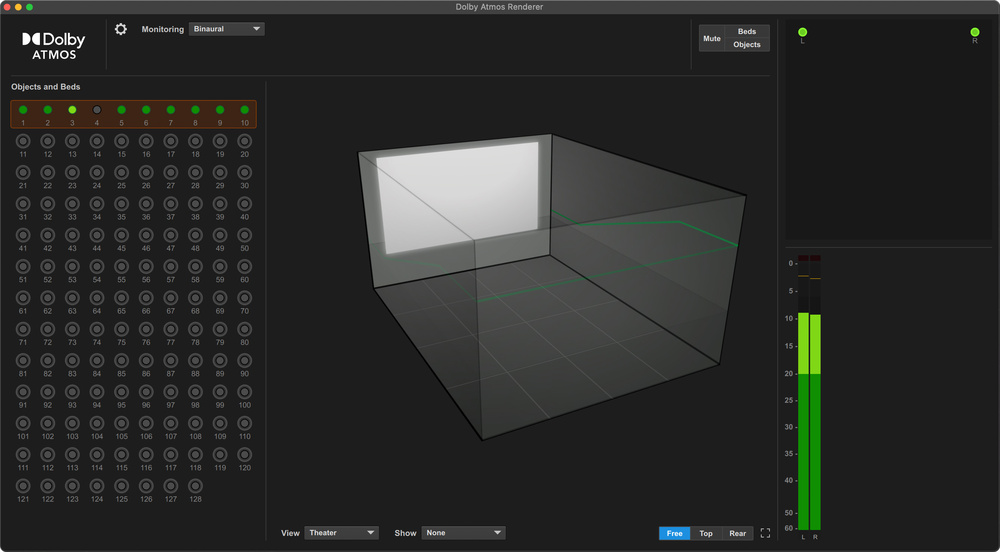Switch to the Rear view
This screenshot has width=1000, height=552.
(737, 533)
